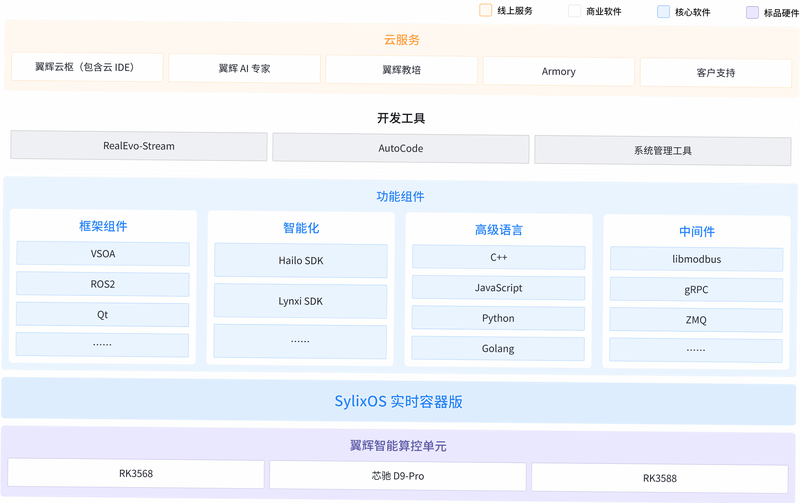Screen dimensions: 800x503
Task: Click the ellipsis box under 框架组件
Action: click(102, 345)
